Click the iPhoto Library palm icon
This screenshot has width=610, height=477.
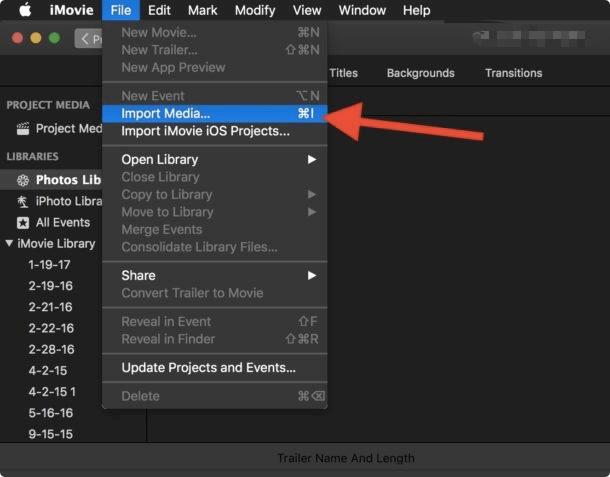click(x=23, y=202)
